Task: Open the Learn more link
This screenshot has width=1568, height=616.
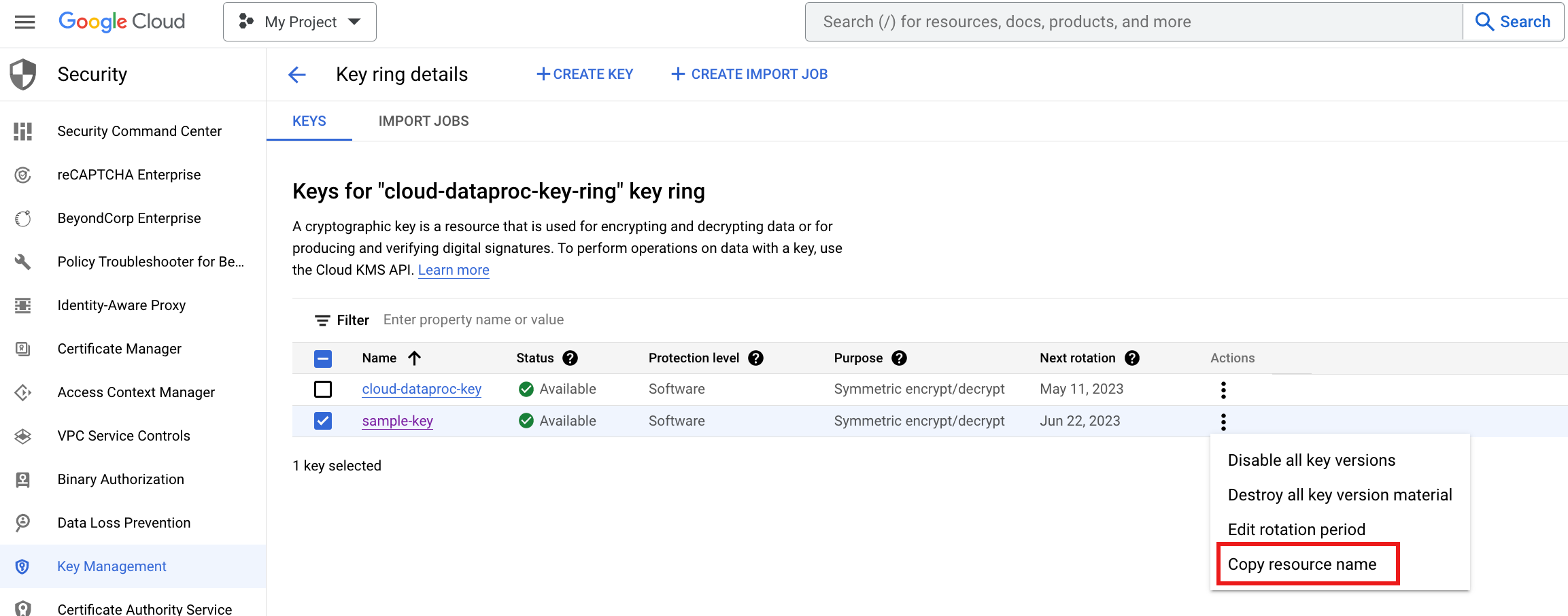Action: pos(454,270)
